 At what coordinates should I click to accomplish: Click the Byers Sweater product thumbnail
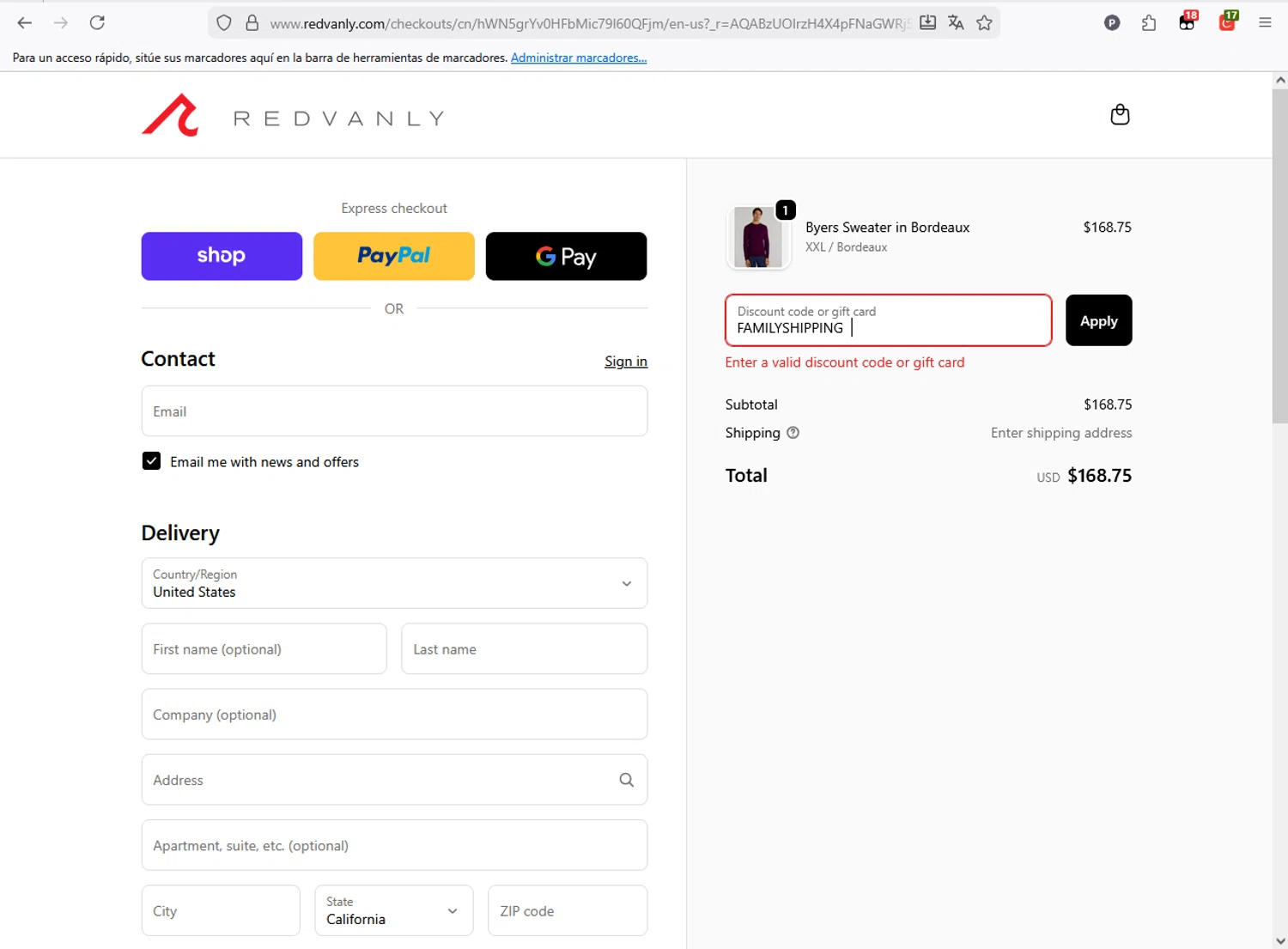(758, 237)
